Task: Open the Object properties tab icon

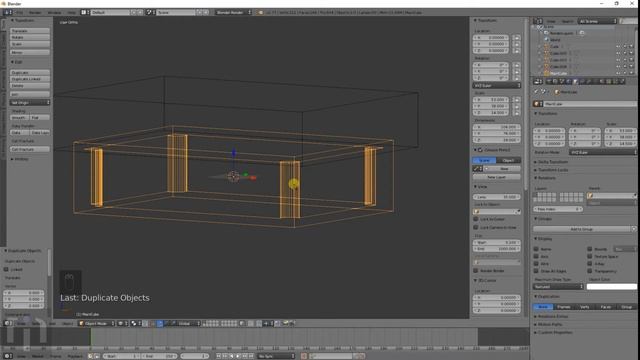Action: pyautogui.click(x=575, y=82)
